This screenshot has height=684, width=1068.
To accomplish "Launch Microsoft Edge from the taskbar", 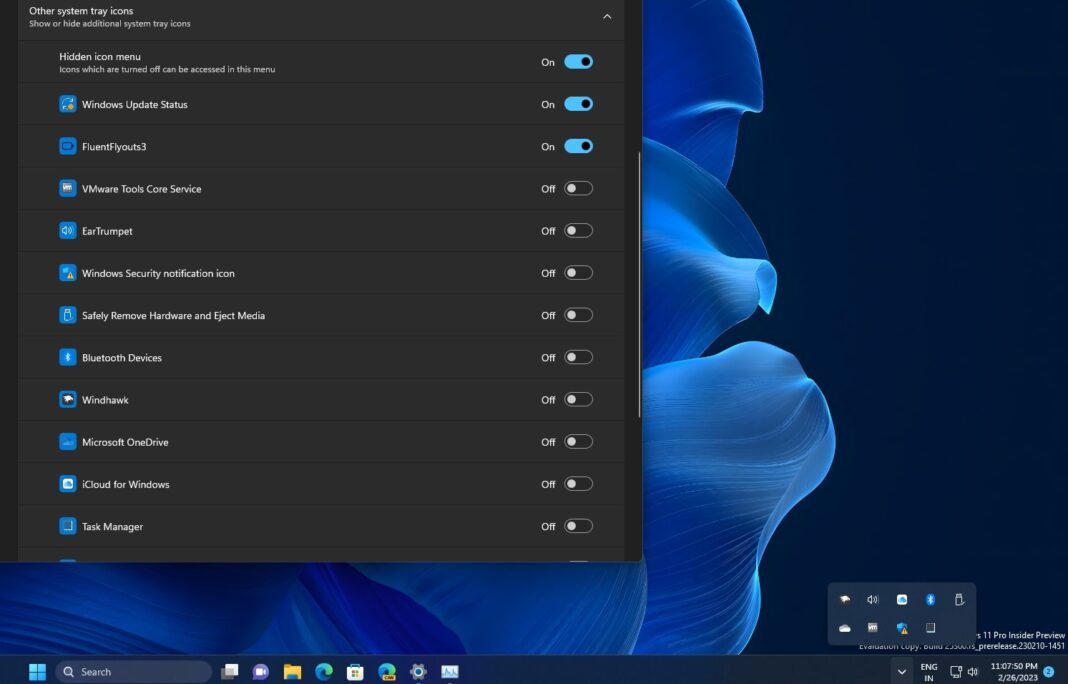I will (322, 671).
